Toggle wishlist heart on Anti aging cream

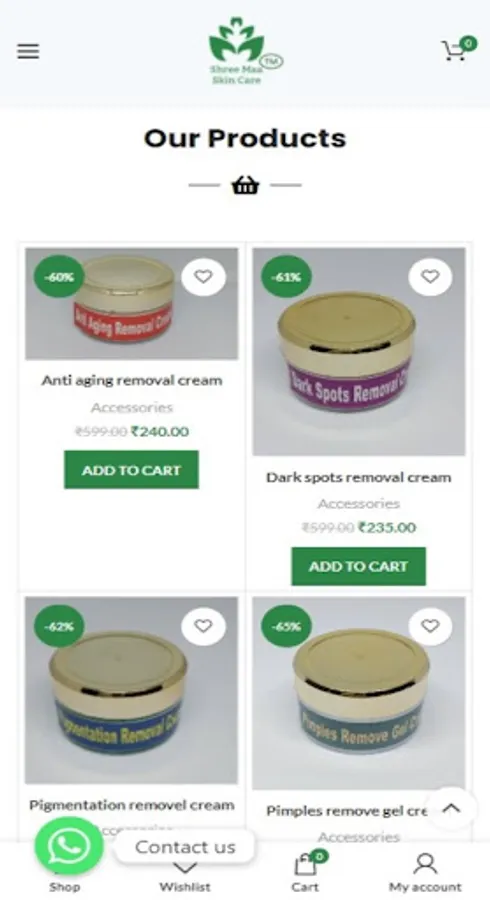[203, 277]
